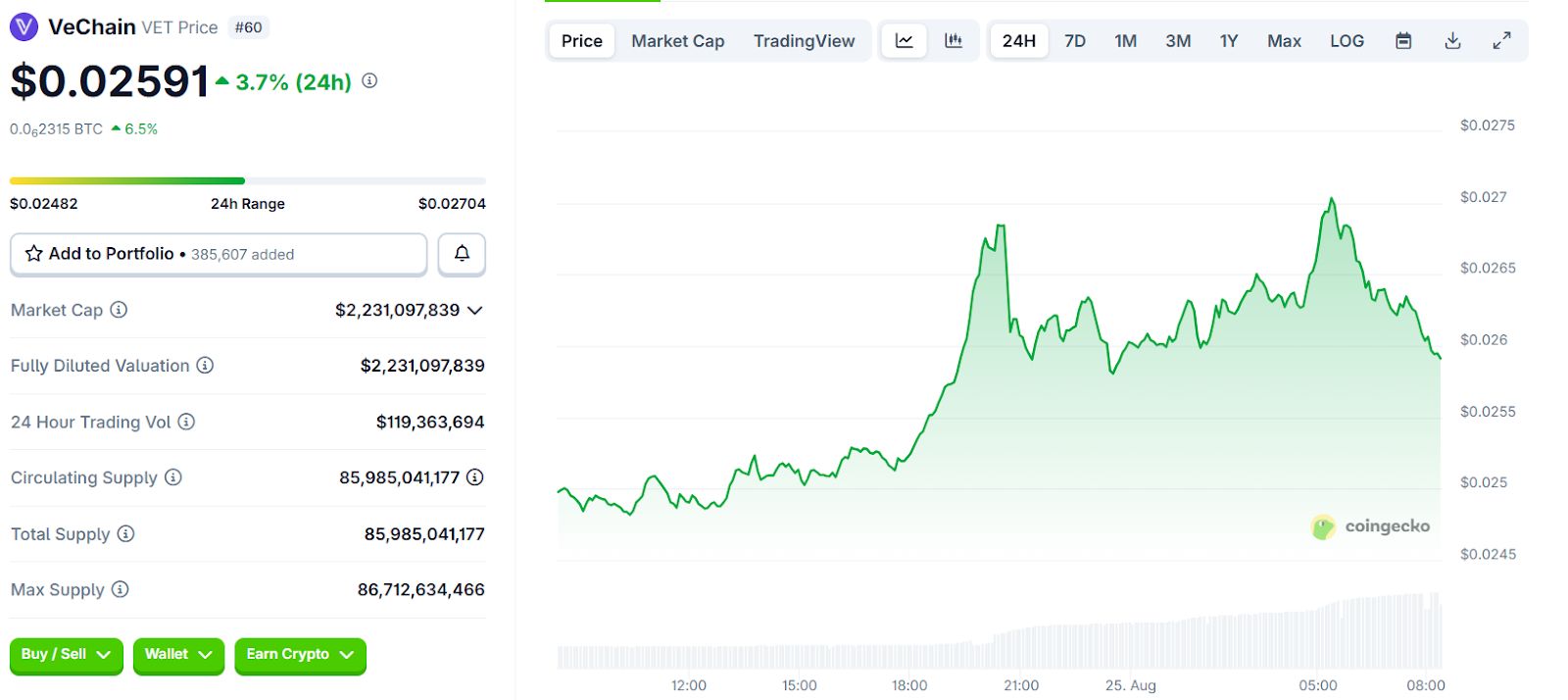Open the Buy / Sell dropdown
The image size is (1568, 700).
pyautogui.click(x=67, y=655)
